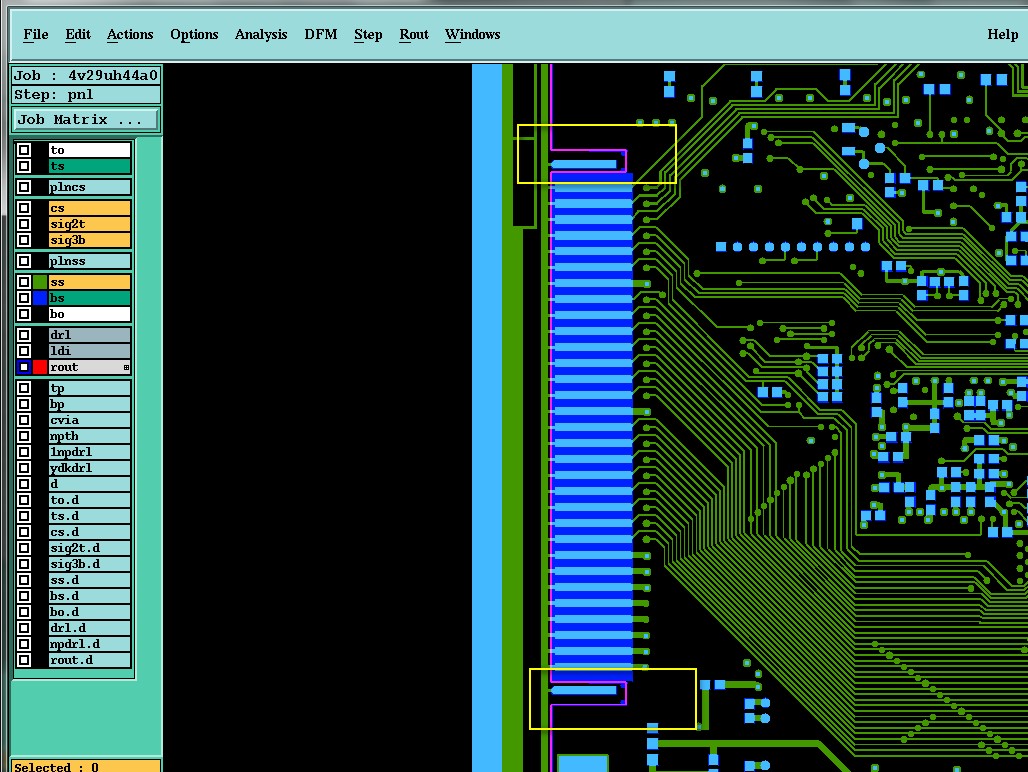The image size is (1028, 772).
Task: Select the ts.d layer name
Action: (90, 516)
